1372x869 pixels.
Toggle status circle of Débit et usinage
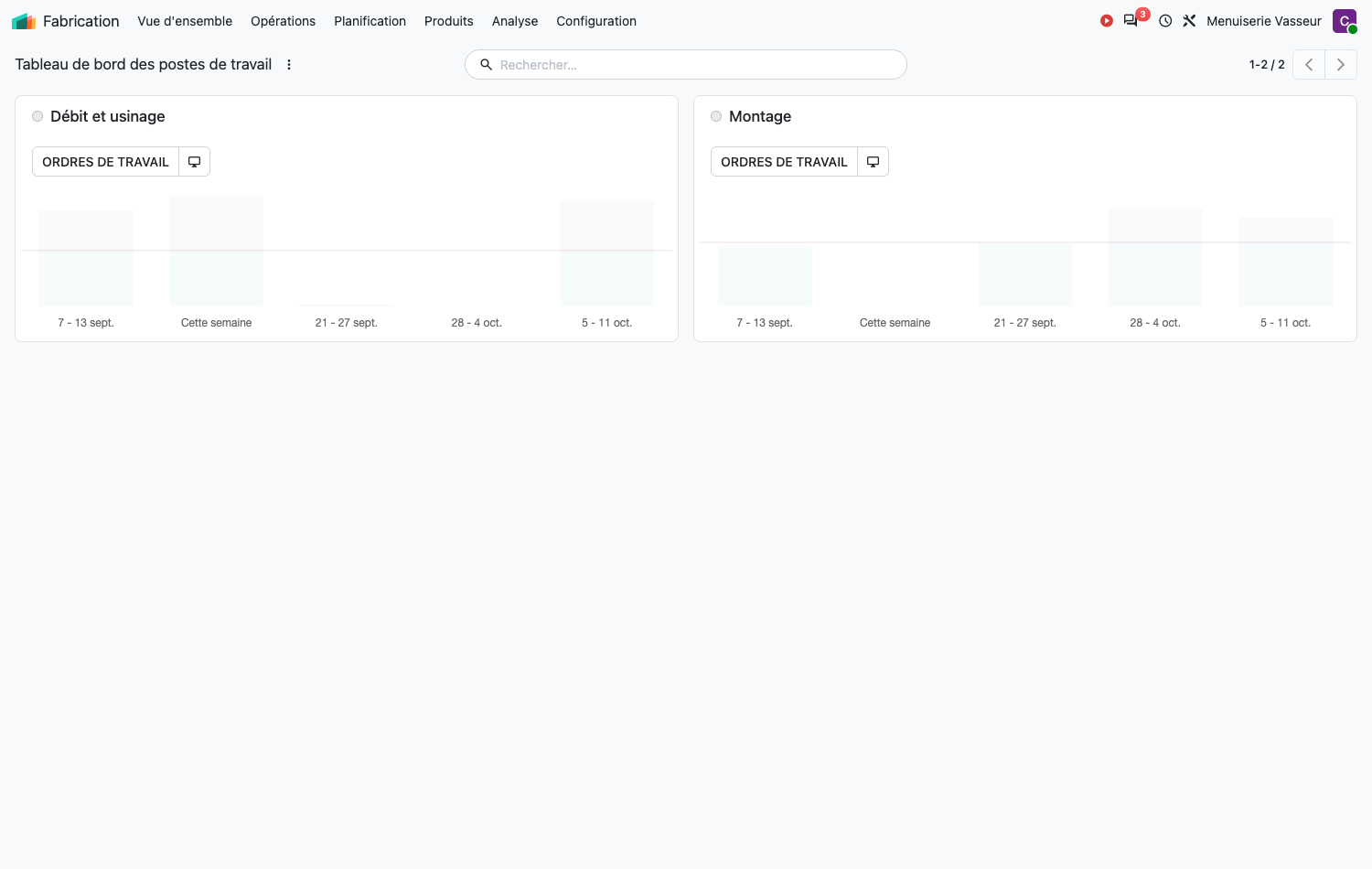pyautogui.click(x=38, y=116)
